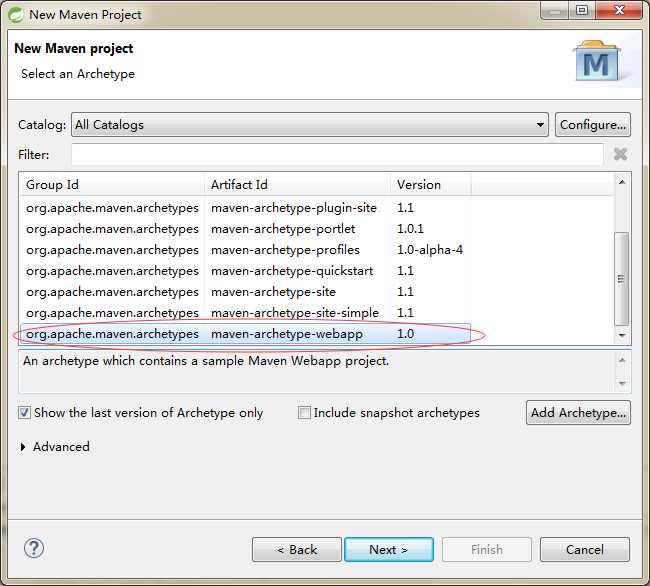The image size is (650, 586).
Task: Select maven-archetype-portlet row
Action: tap(245, 229)
